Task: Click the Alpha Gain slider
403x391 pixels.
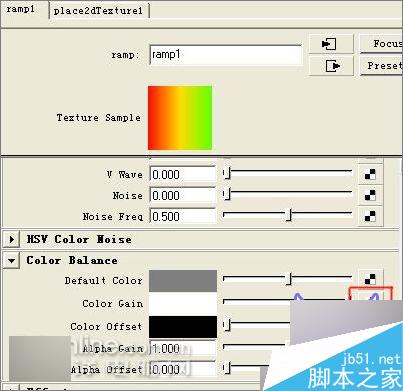Action: coord(255,347)
